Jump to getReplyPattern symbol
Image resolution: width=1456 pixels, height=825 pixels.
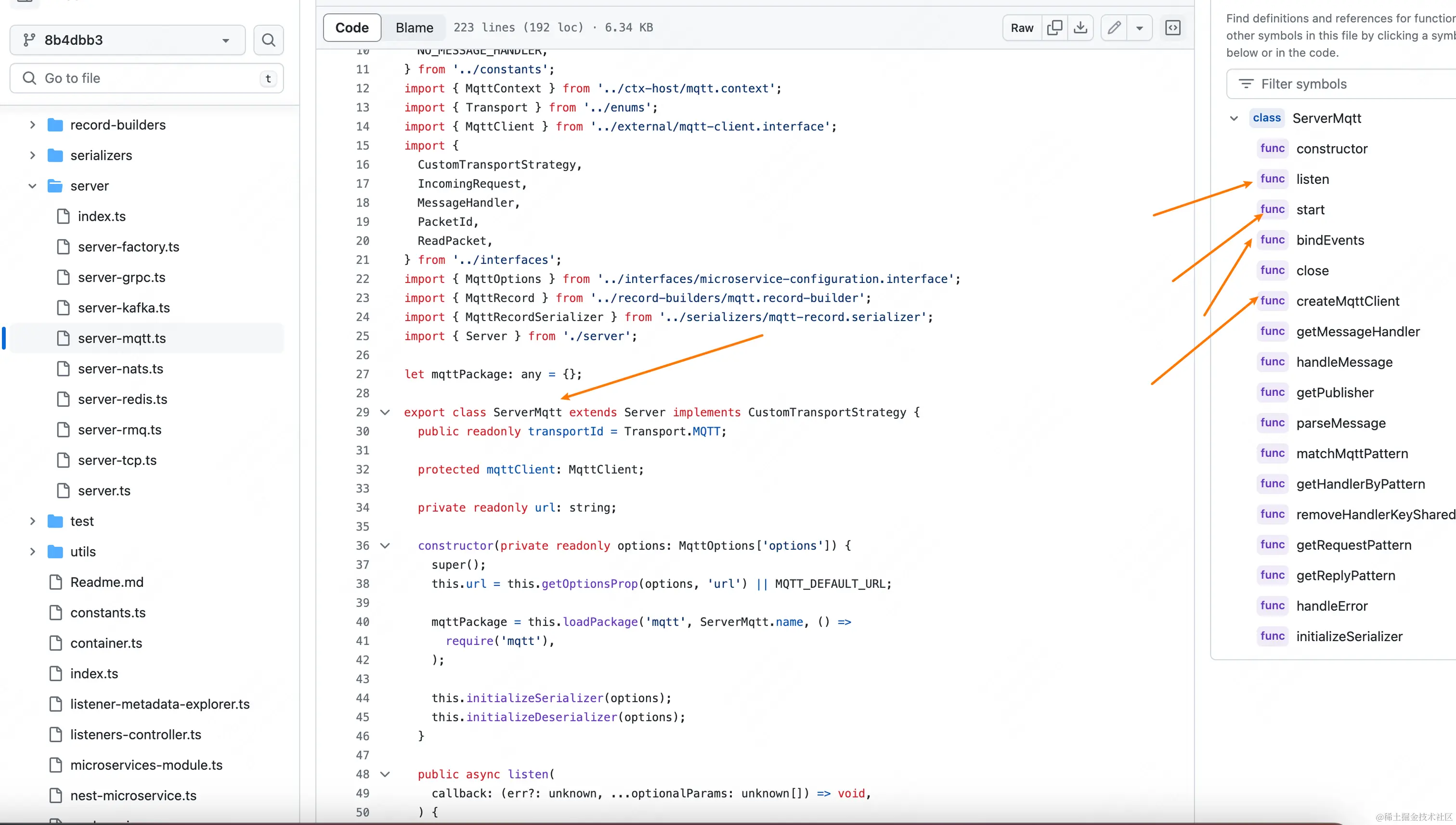(1346, 576)
